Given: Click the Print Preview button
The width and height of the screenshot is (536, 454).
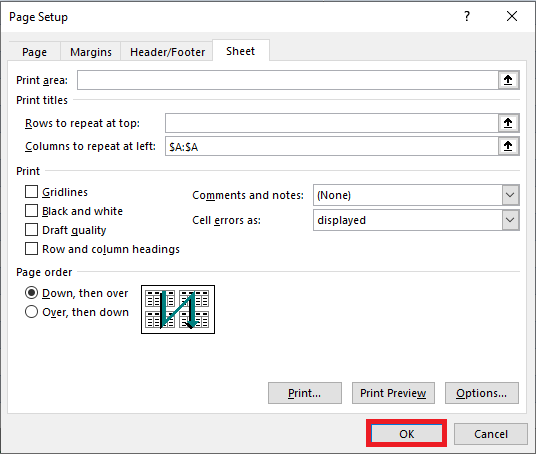Looking at the screenshot, I should pyautogui.click(x=393, y=393).
